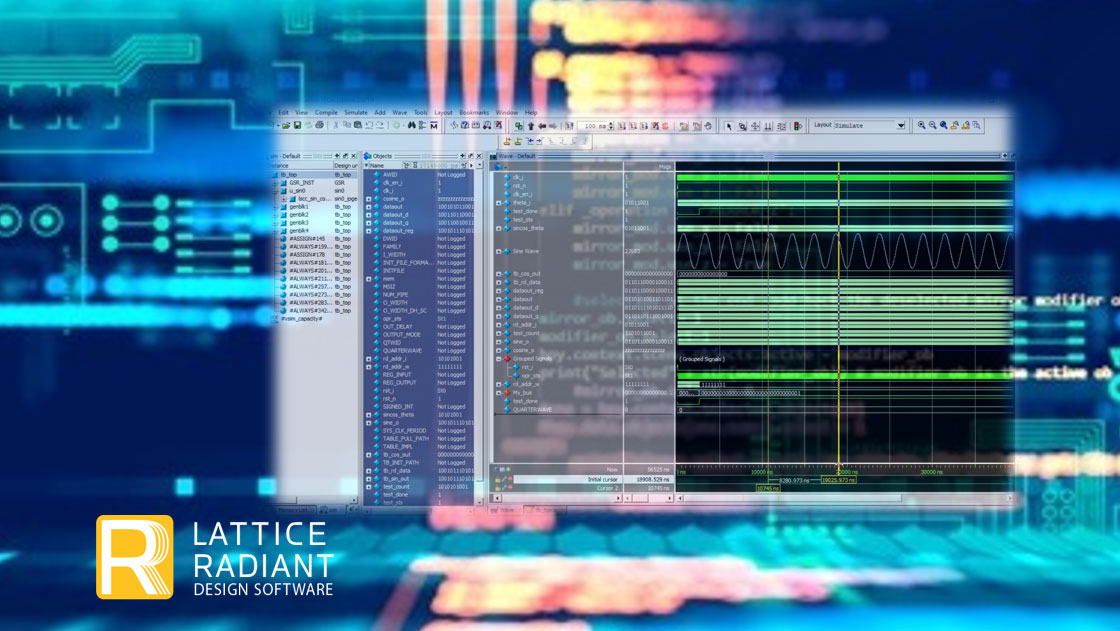Expand the My_bus signal in Wave
Screen dimensions: 1120x631
coord(499,393)
